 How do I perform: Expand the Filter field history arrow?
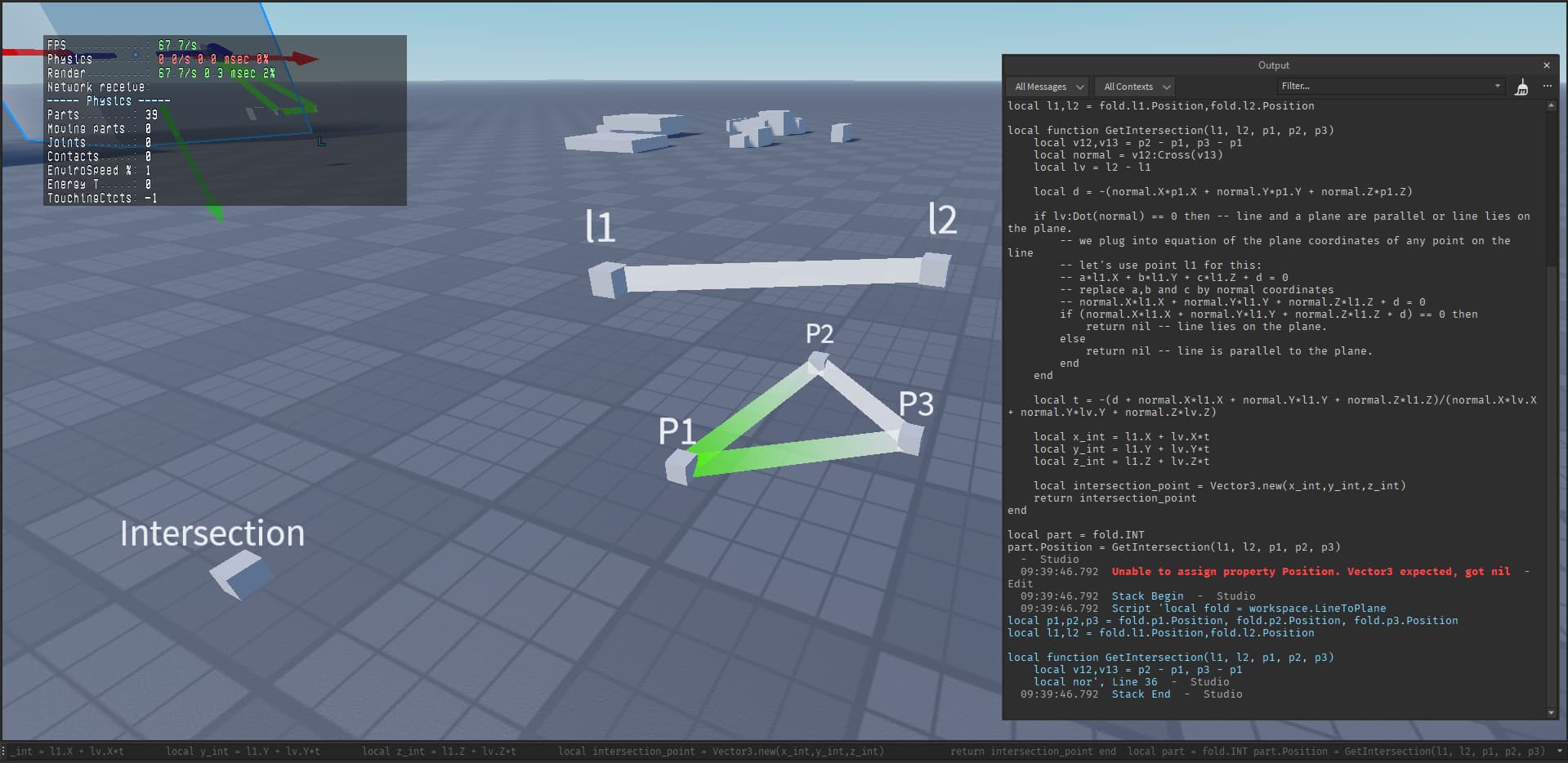(x=1497, y=86)
